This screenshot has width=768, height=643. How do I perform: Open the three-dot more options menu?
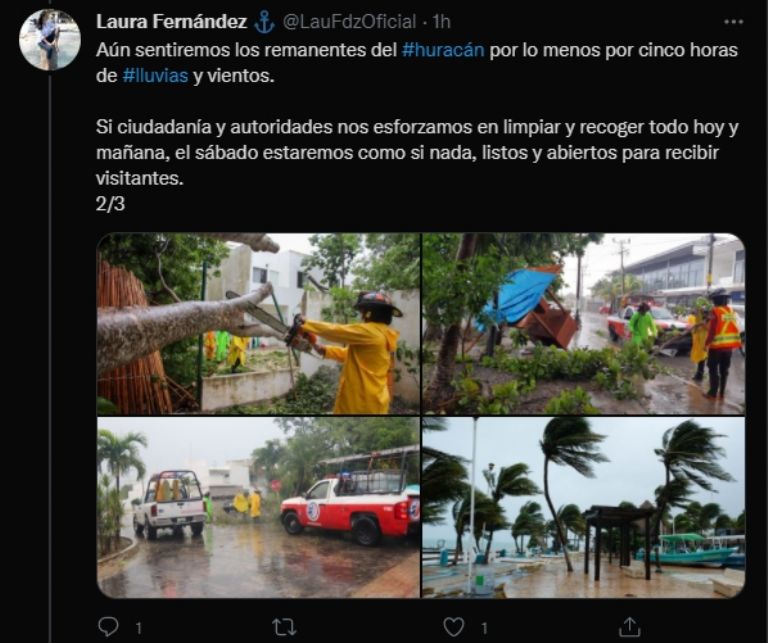click(733, 22)
